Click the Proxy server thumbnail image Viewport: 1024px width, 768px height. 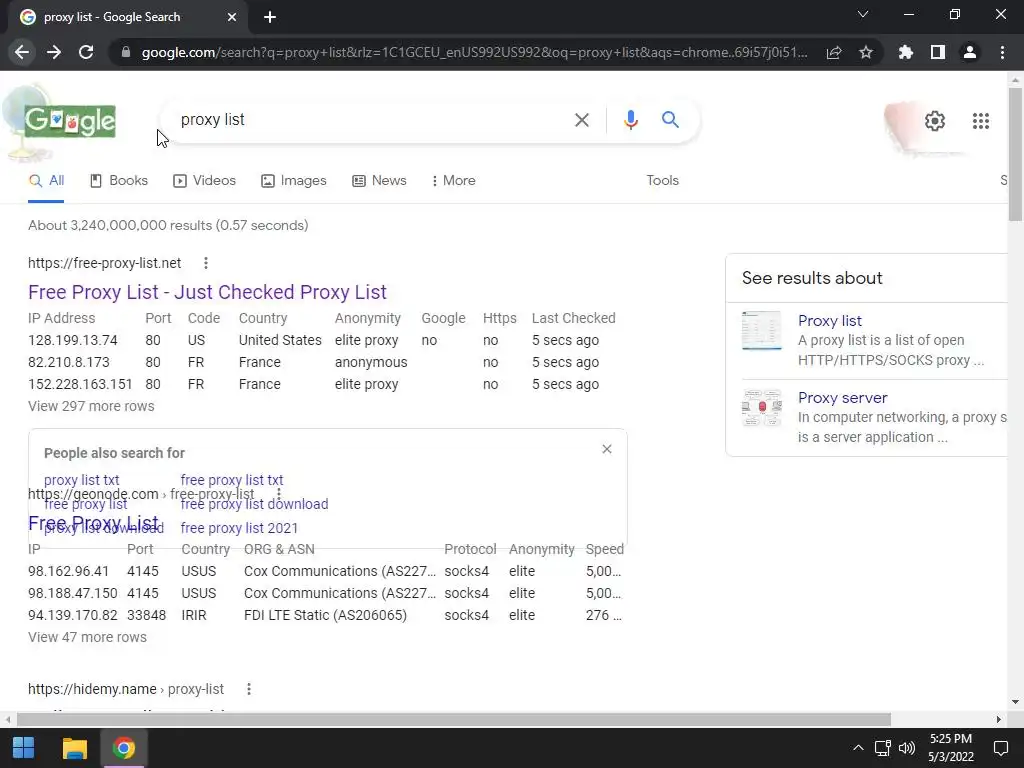click(761, 408)
